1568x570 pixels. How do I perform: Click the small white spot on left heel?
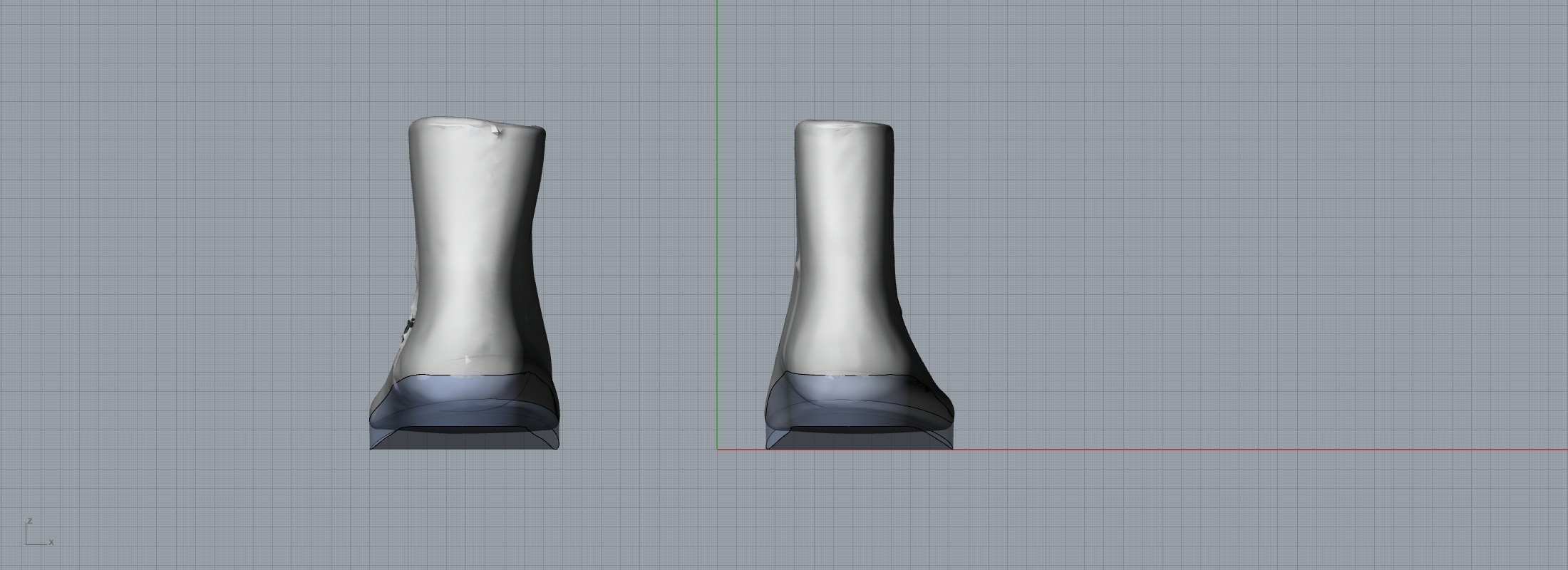click(467, 359)
